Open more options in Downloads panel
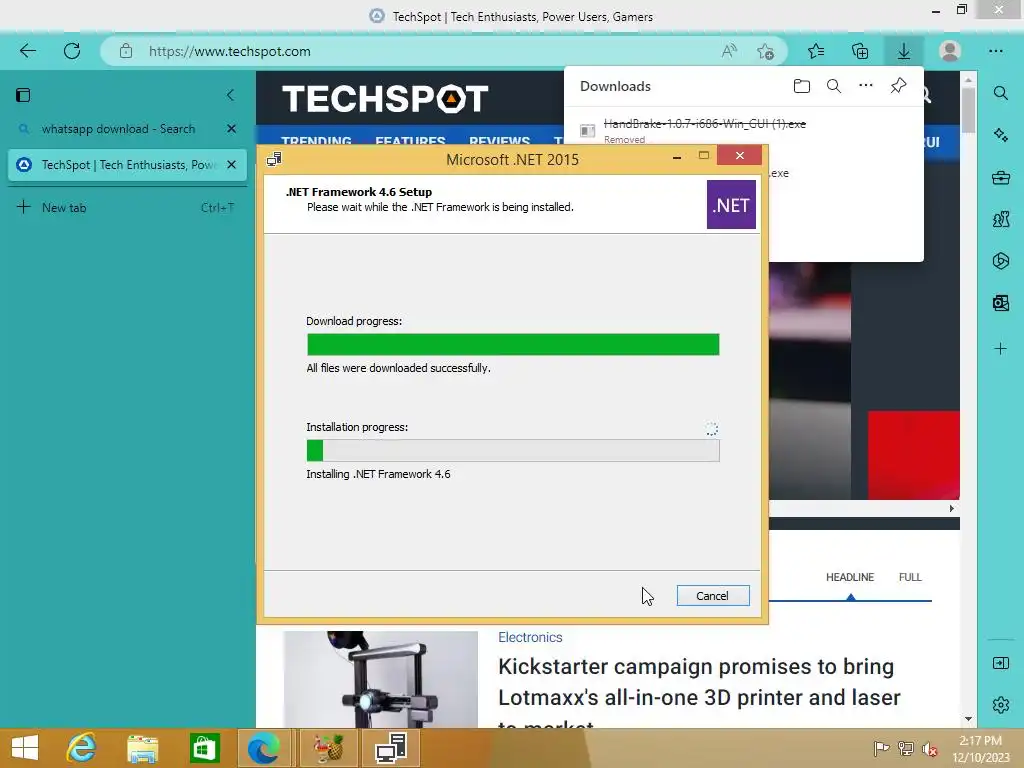Screen dimensions: 1024x768 (866, 86)
